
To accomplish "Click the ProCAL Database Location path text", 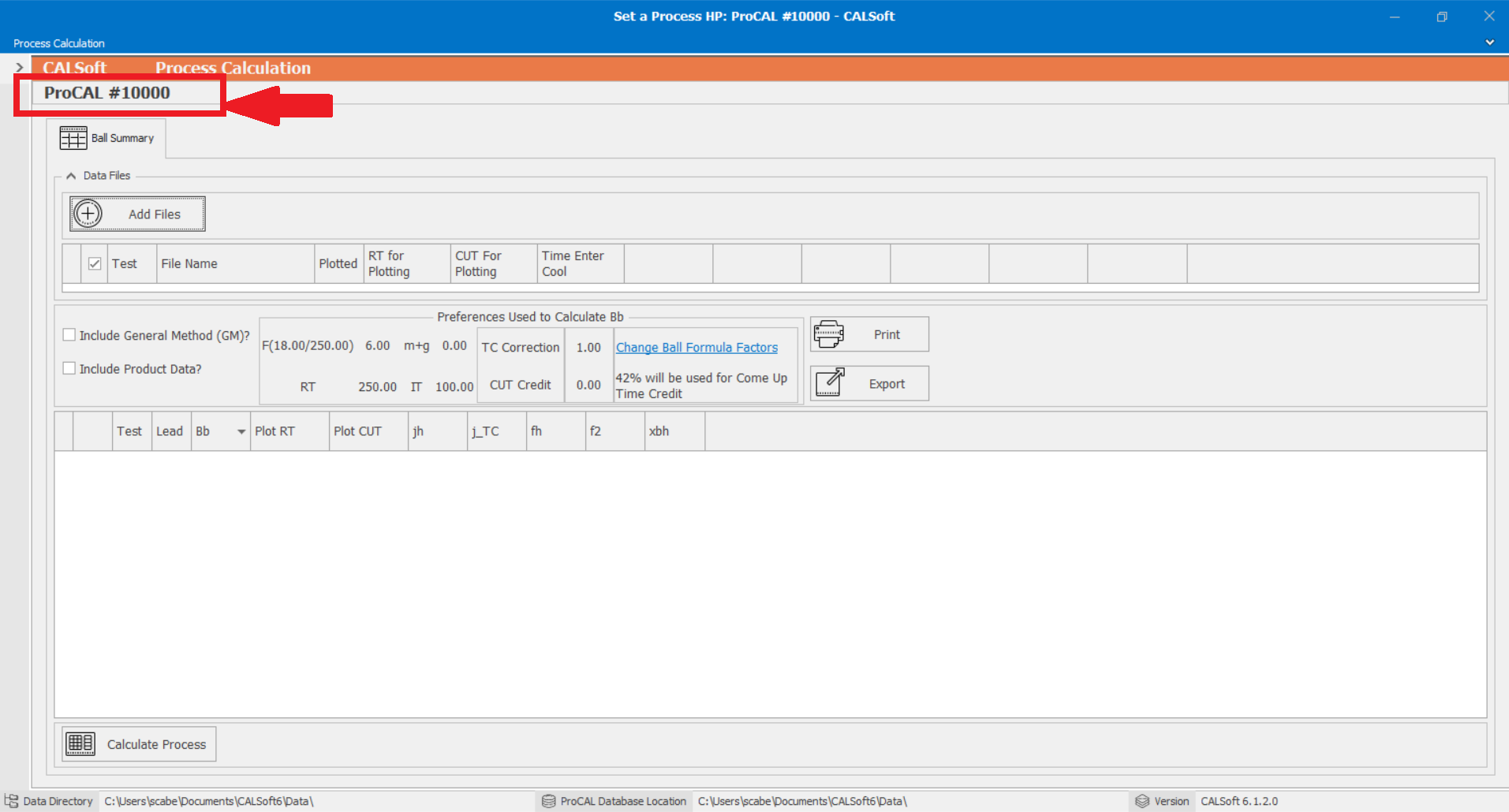I will tap(802, 801).
